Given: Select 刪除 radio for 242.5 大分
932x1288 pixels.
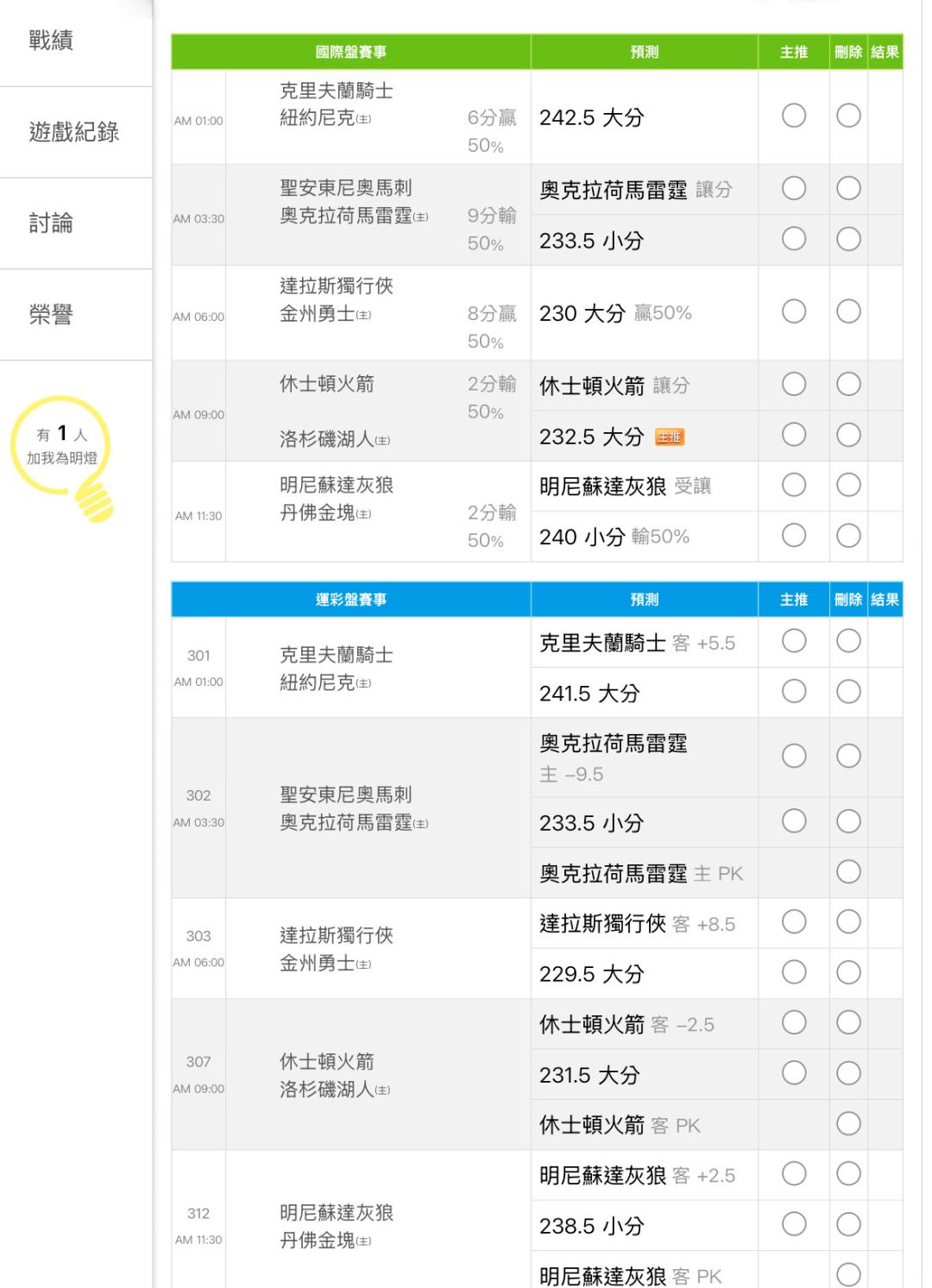Looking at the screenshot, I should point(848,116).
